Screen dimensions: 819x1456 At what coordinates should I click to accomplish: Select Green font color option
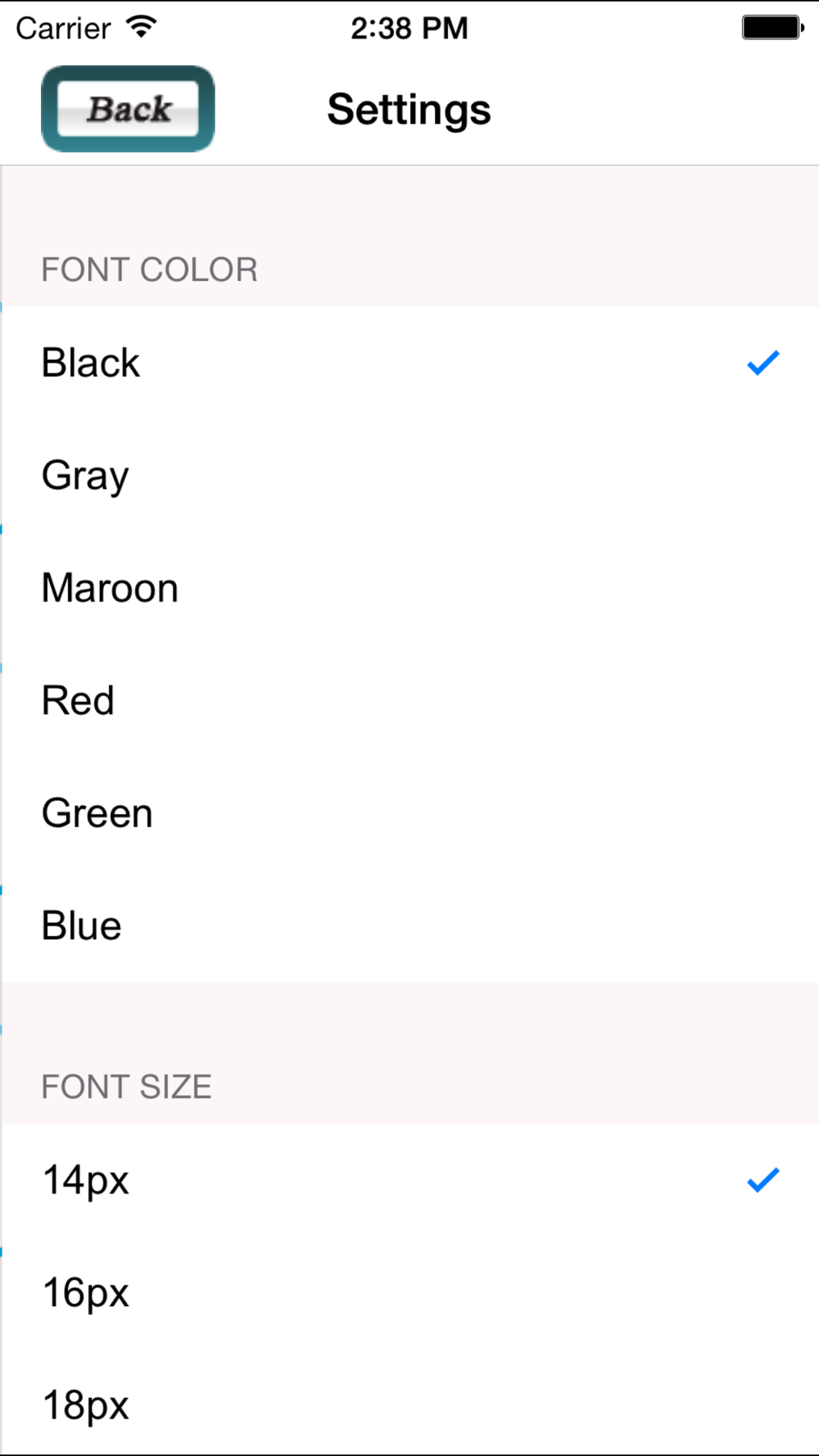pos(409,813)
